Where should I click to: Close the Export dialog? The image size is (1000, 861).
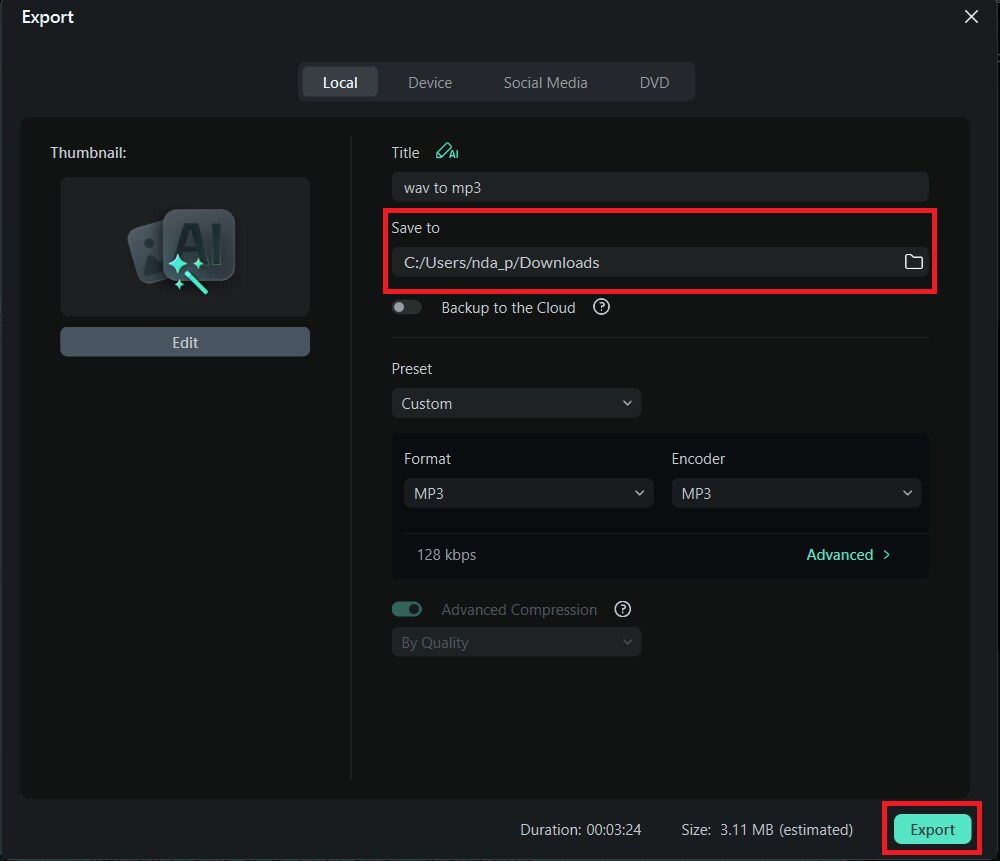[x=970, y=16]
